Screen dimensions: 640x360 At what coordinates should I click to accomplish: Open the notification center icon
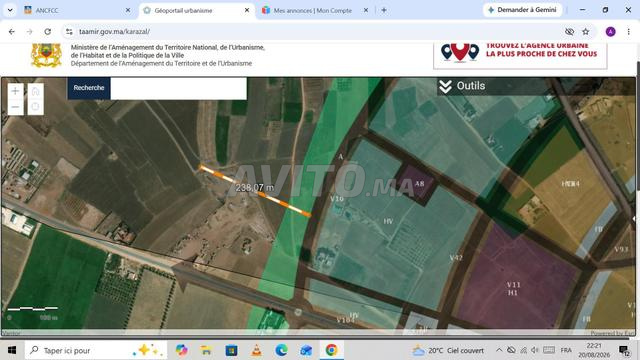pos(624,350)
